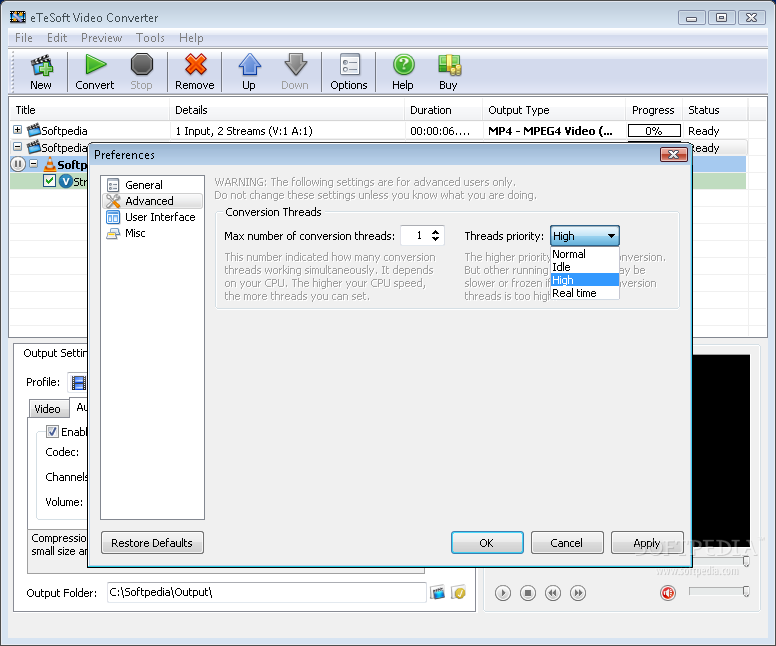Fast forward the preview player
The height and width of the screenshot is (646, 776).
tap(578, 593)
